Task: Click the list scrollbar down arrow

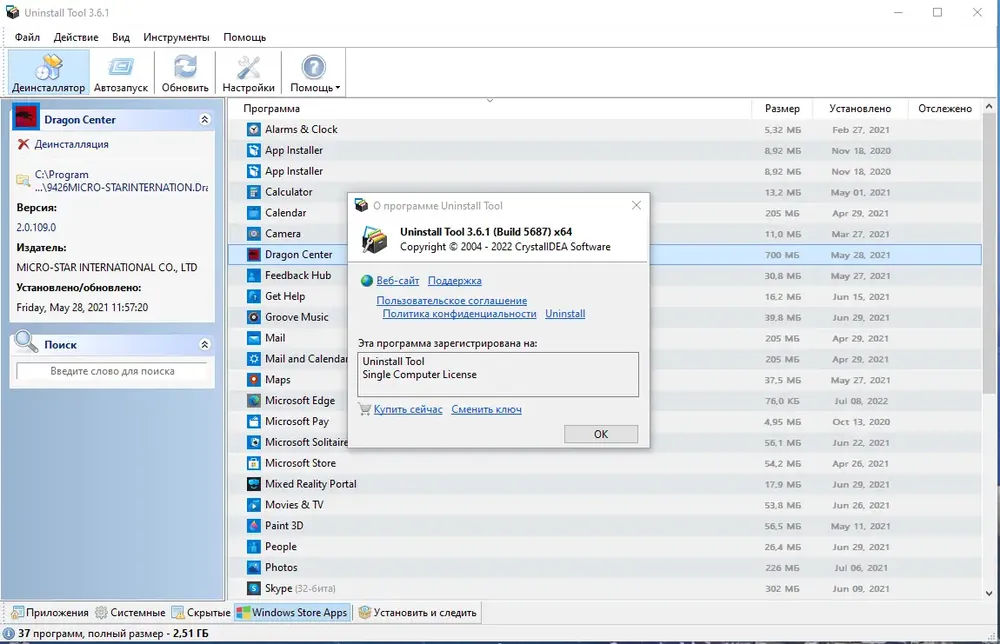Action: (x=989, y=593)
